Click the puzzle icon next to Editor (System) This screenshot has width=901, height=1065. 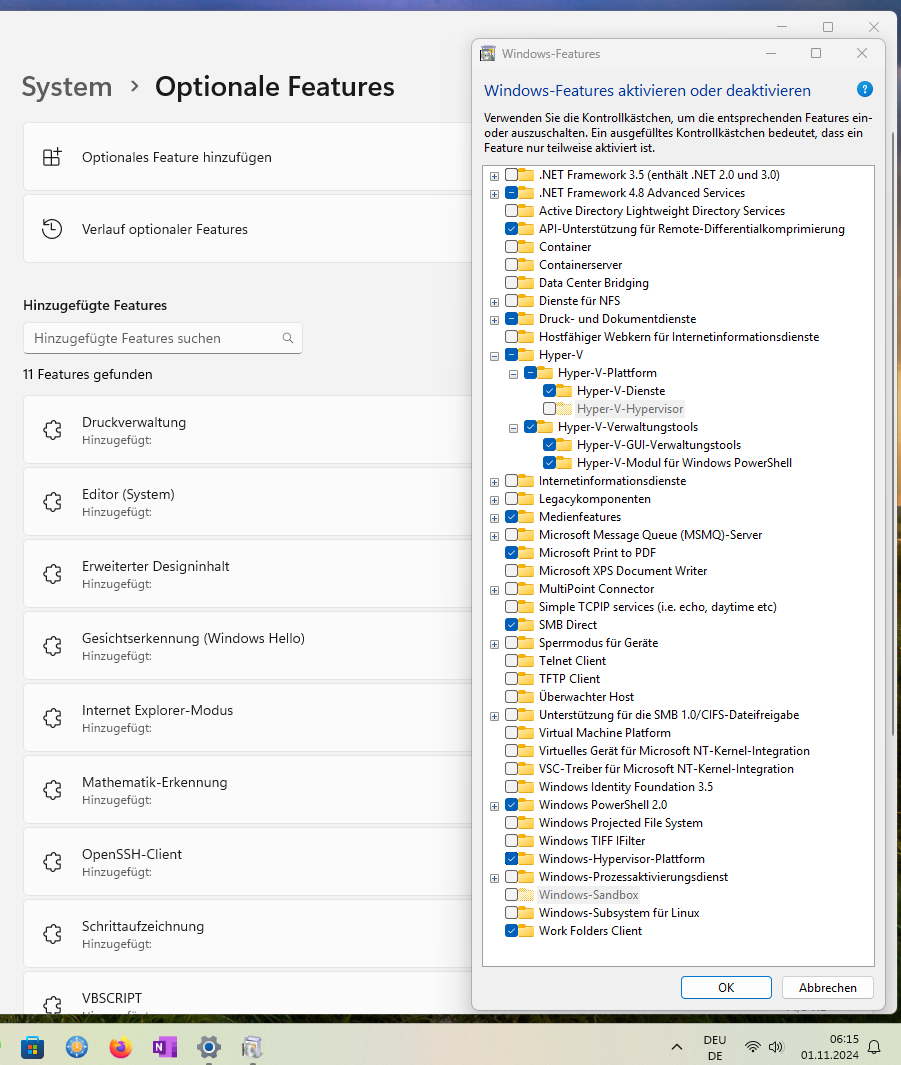pos(52,501)
